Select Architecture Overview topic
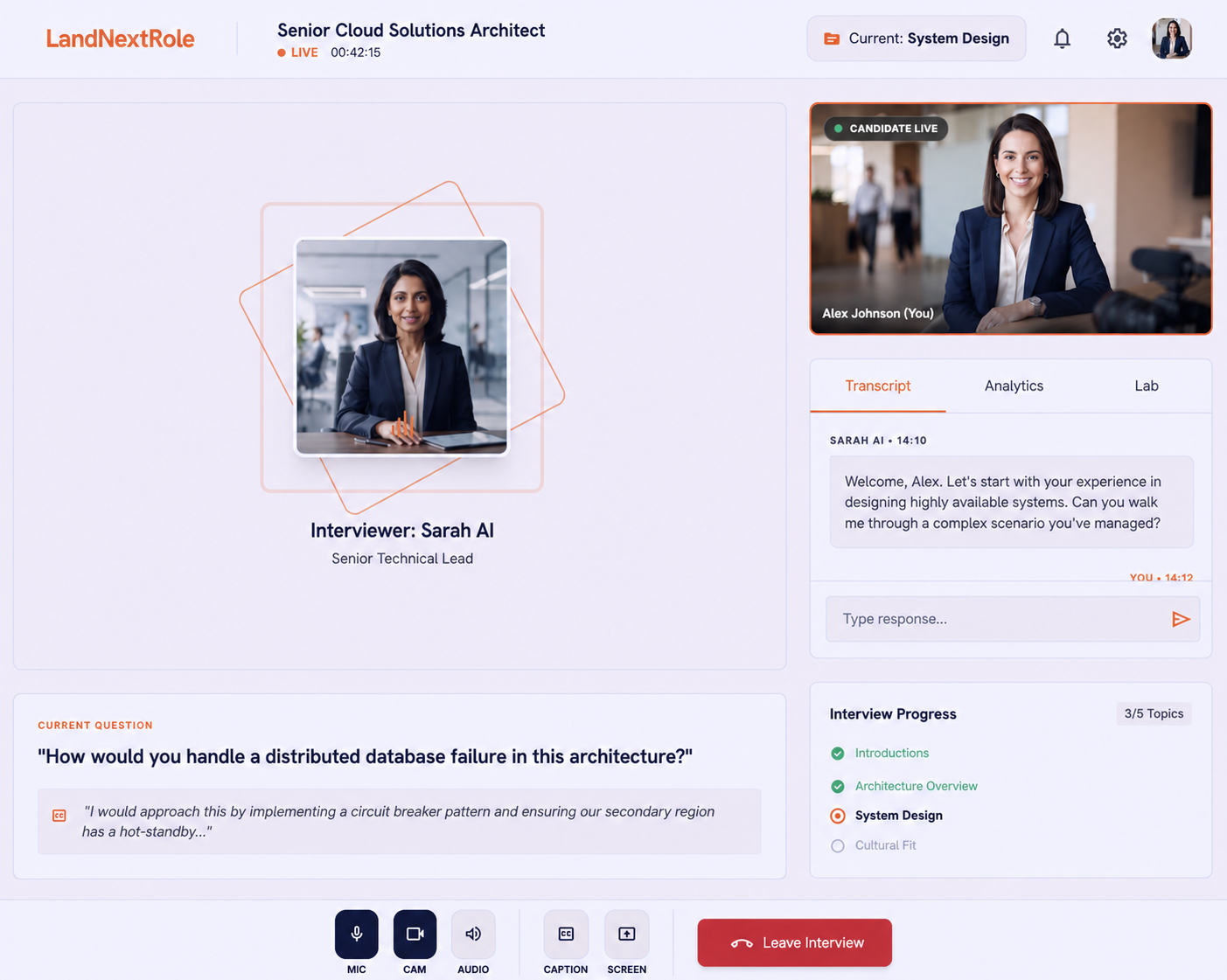Screen dimensions: 1227x980 [x=917, y=786]
